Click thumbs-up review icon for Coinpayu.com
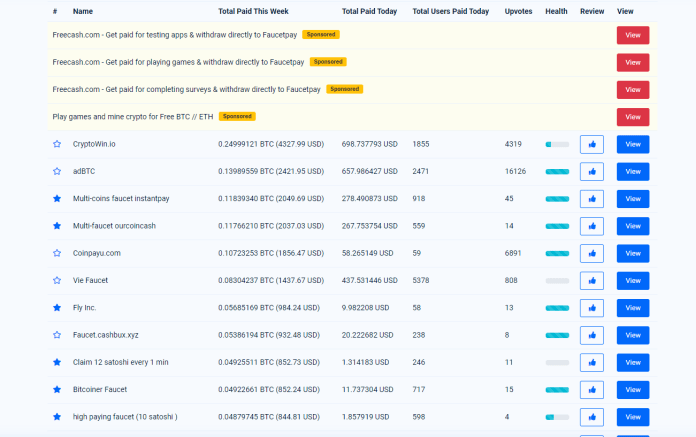Image resolution: width=696 pixels, height=437 pixels. [591, 253]
